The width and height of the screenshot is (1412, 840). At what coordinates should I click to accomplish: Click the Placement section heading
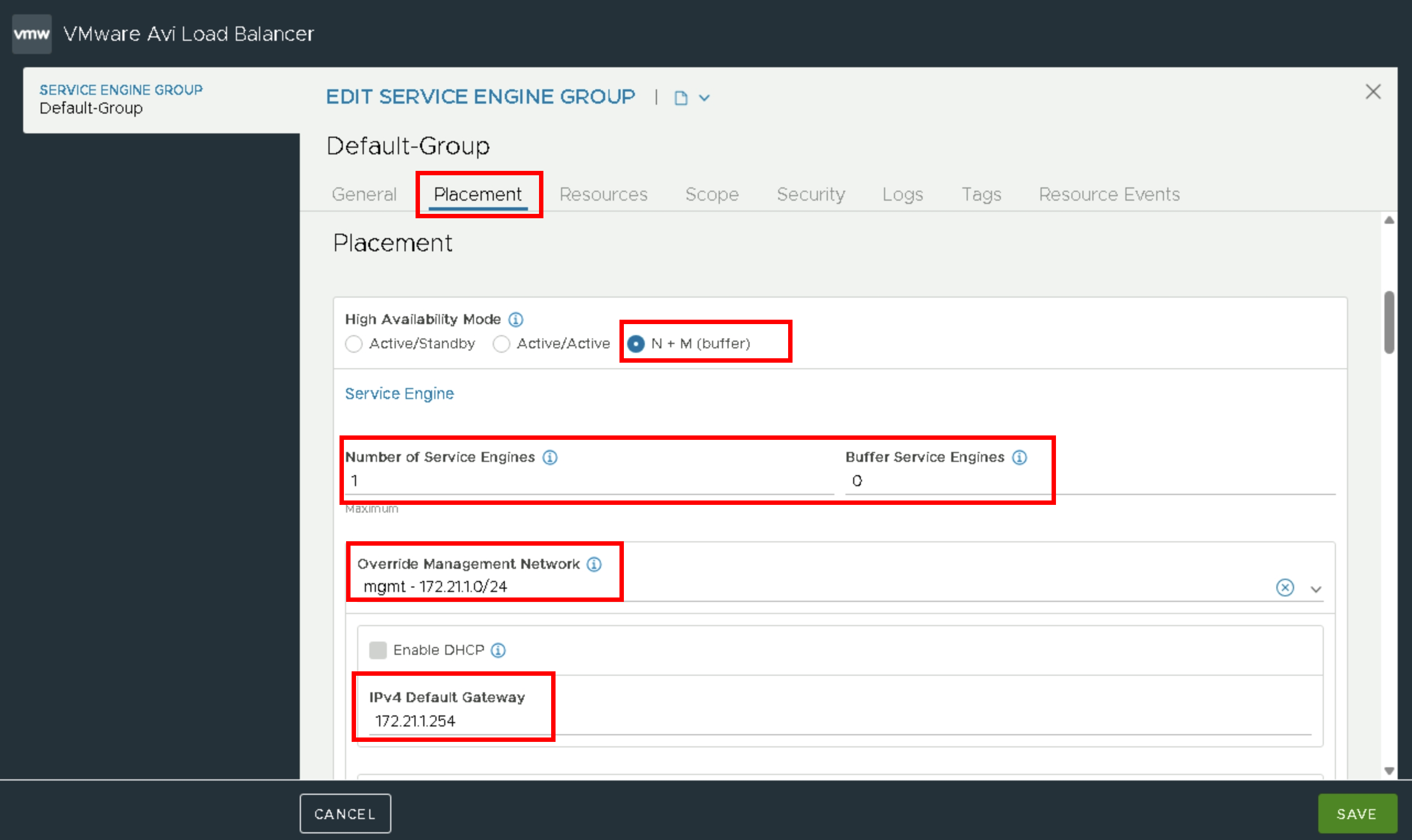coord(392,244)
